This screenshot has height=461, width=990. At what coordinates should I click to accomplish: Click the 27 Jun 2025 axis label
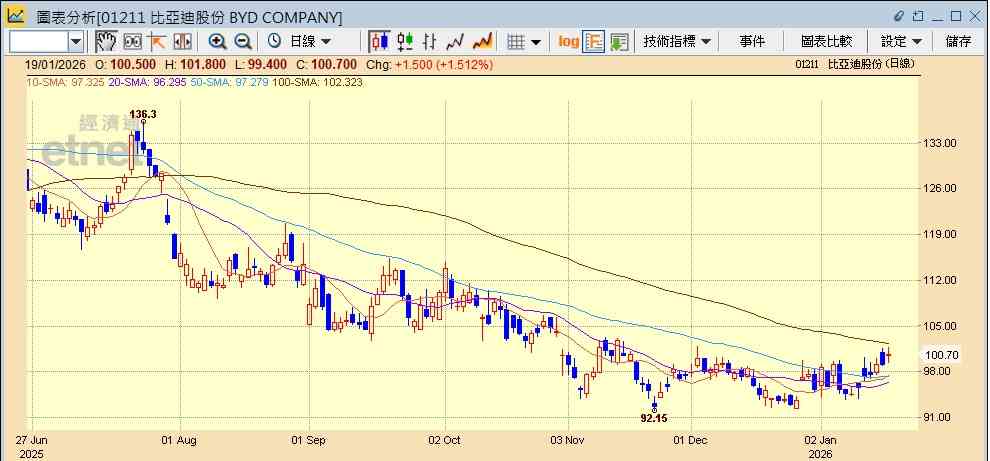point(32,446)
